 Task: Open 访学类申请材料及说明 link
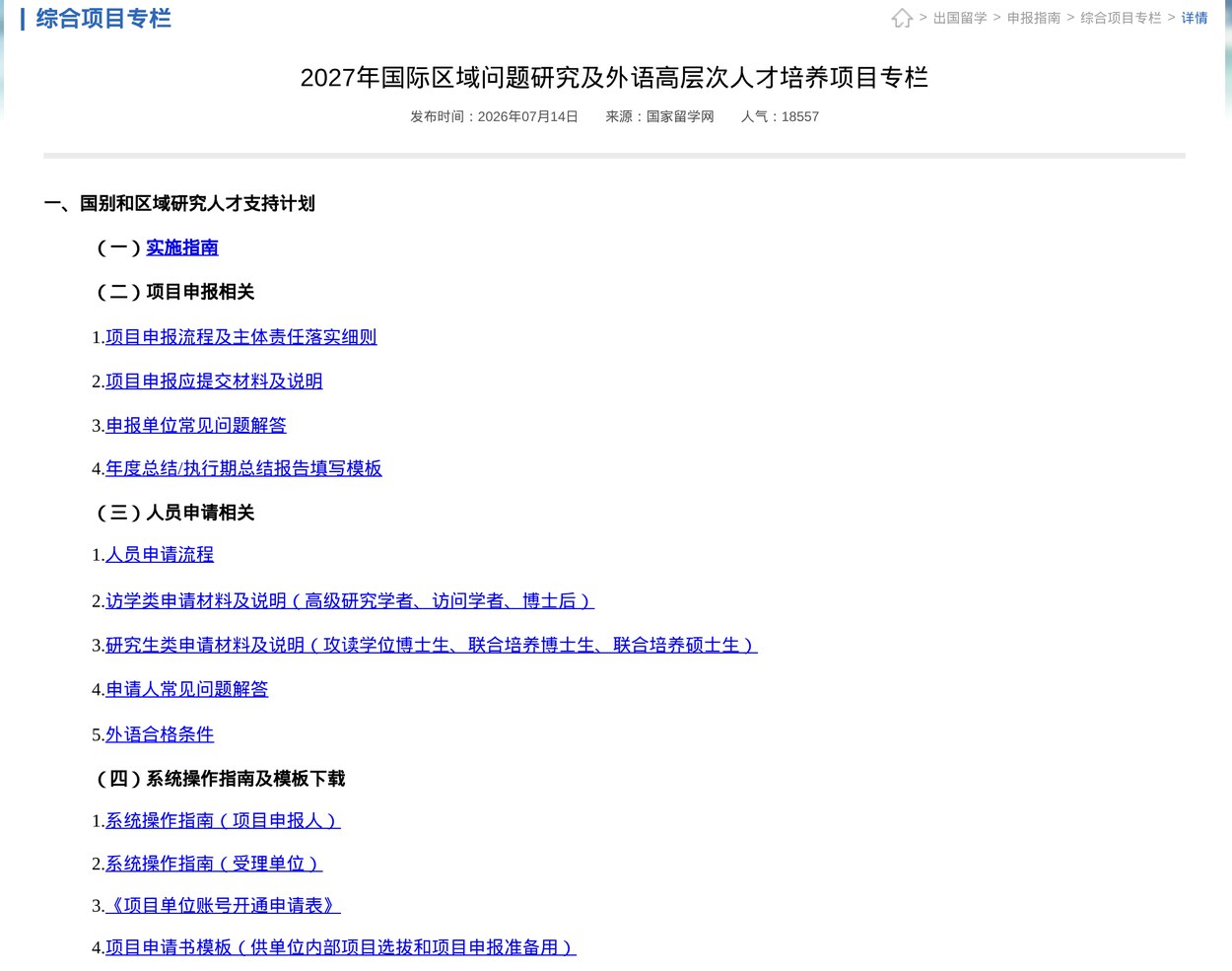350,601
